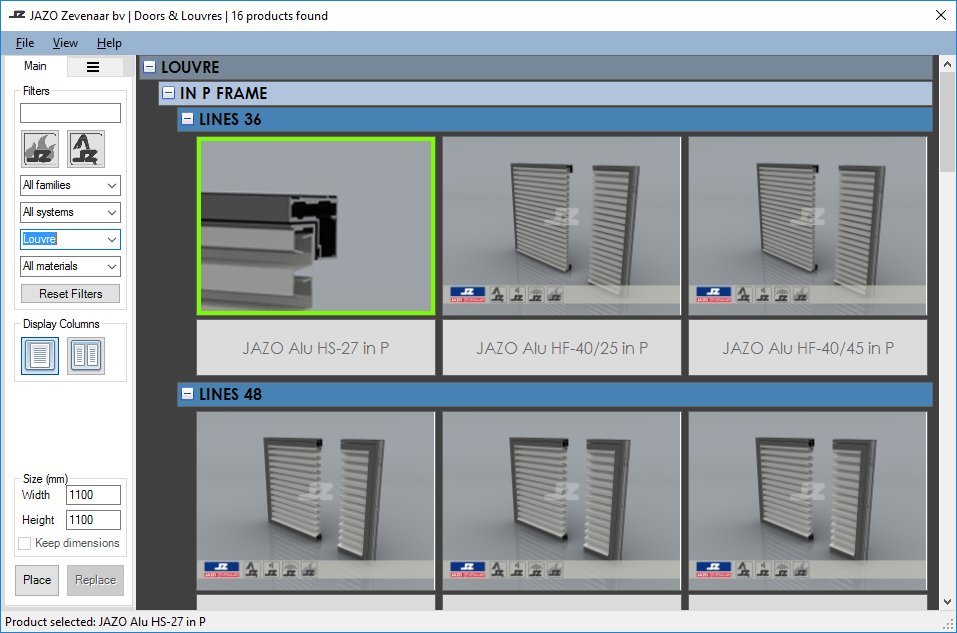Select first louvre thumbnail under LINES 48
Image resolution: width=957 pixels, height=633 pixels.
click(316, 501)
